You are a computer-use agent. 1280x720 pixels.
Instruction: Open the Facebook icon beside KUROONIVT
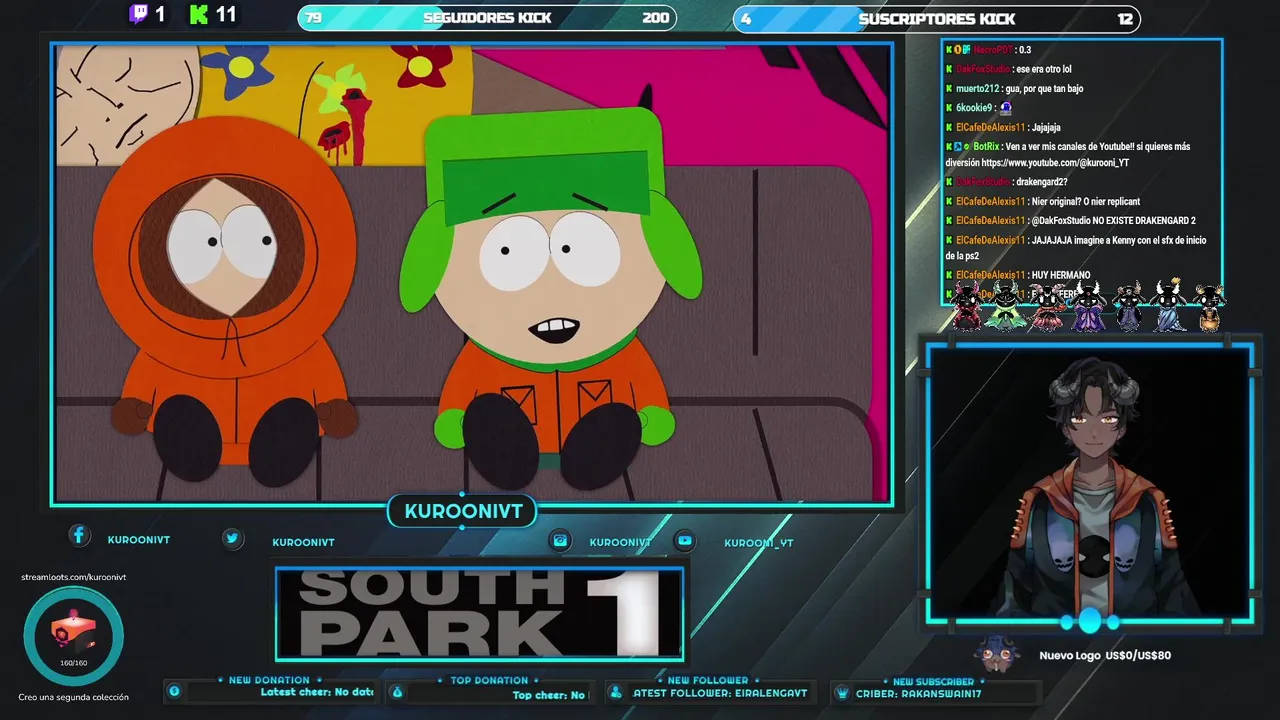click(x=79, y=536)
